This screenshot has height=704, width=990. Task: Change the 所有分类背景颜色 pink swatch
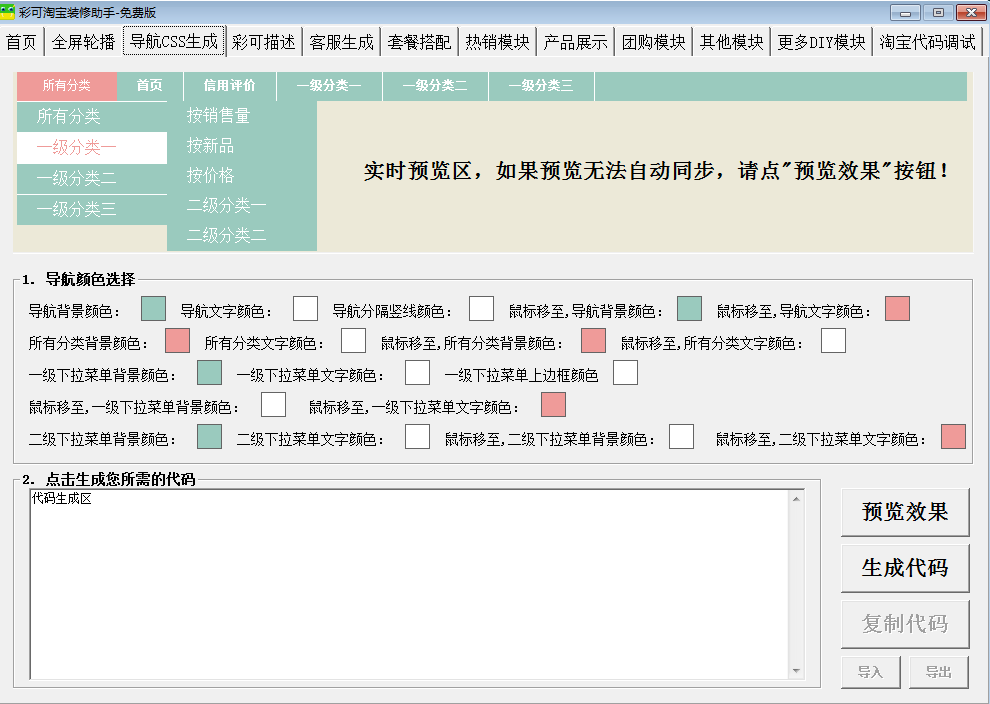click(177, 341)
